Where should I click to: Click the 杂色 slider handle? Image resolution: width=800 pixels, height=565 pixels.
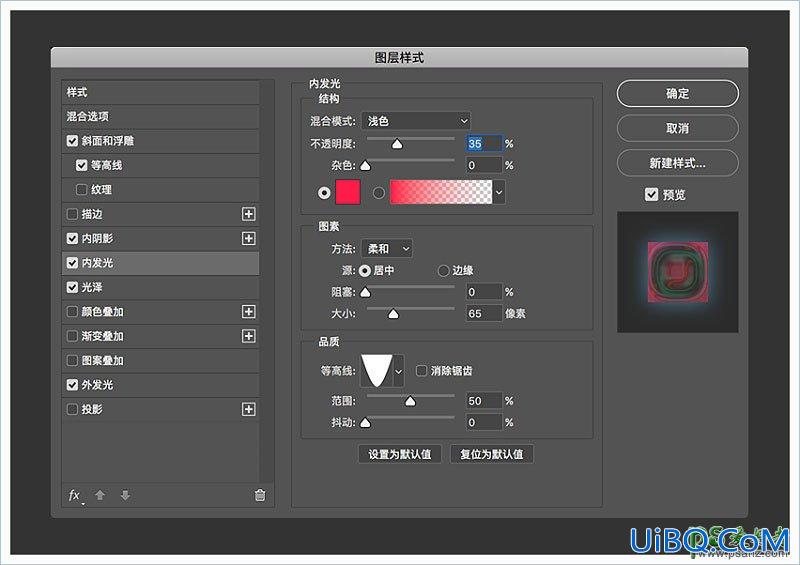(365, 166)
